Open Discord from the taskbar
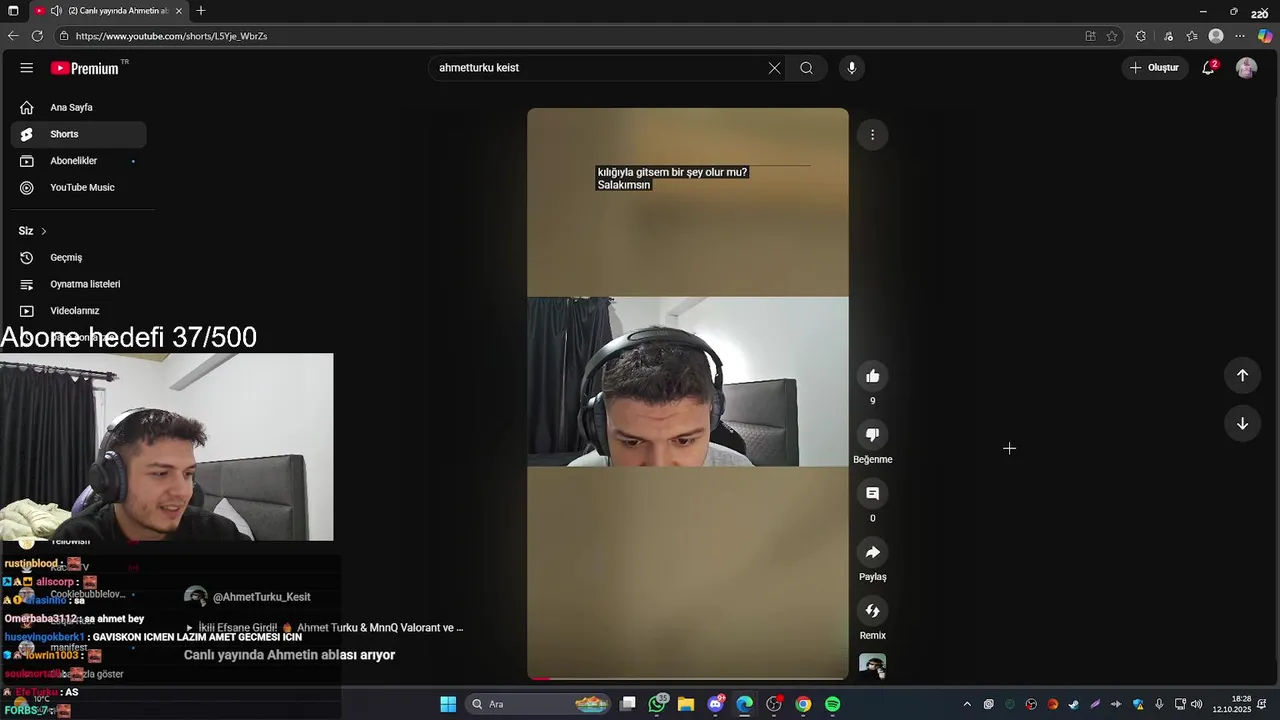The height and width of the screenshot is (720, 1280). pos(716,704)
